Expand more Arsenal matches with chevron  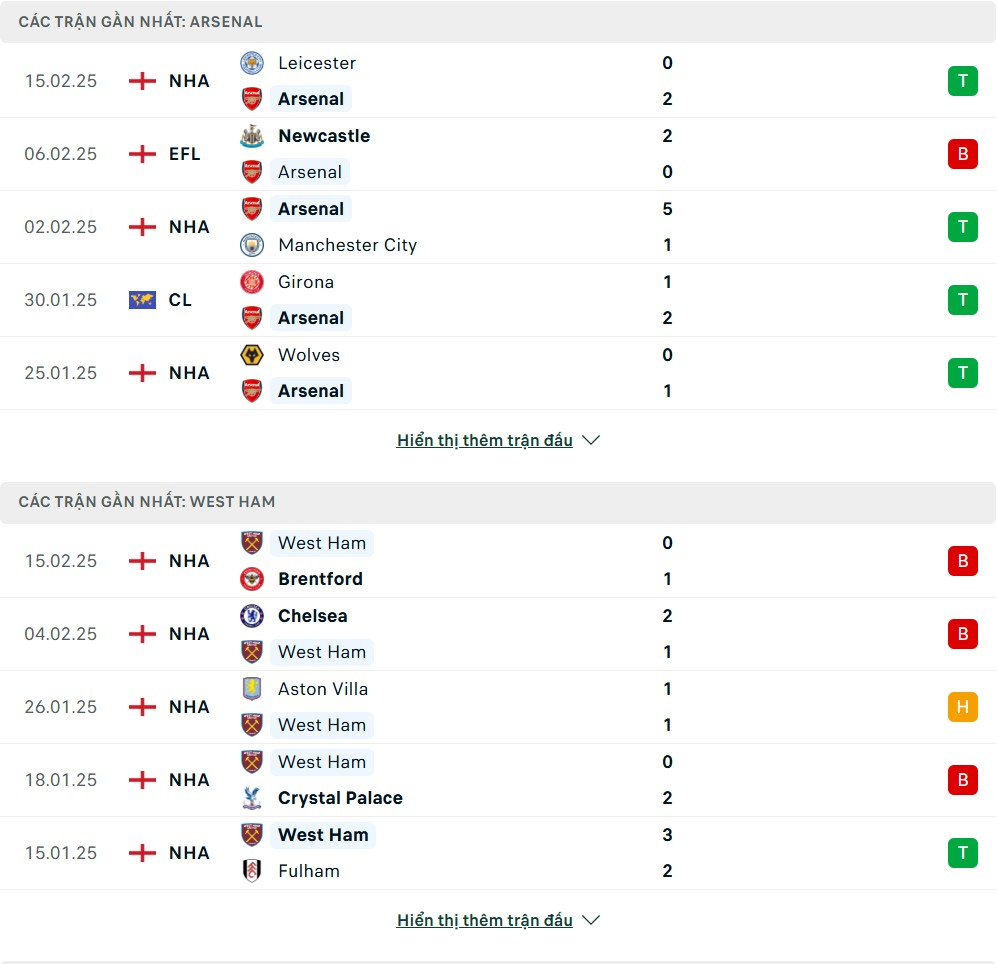(x=591, y=440)
